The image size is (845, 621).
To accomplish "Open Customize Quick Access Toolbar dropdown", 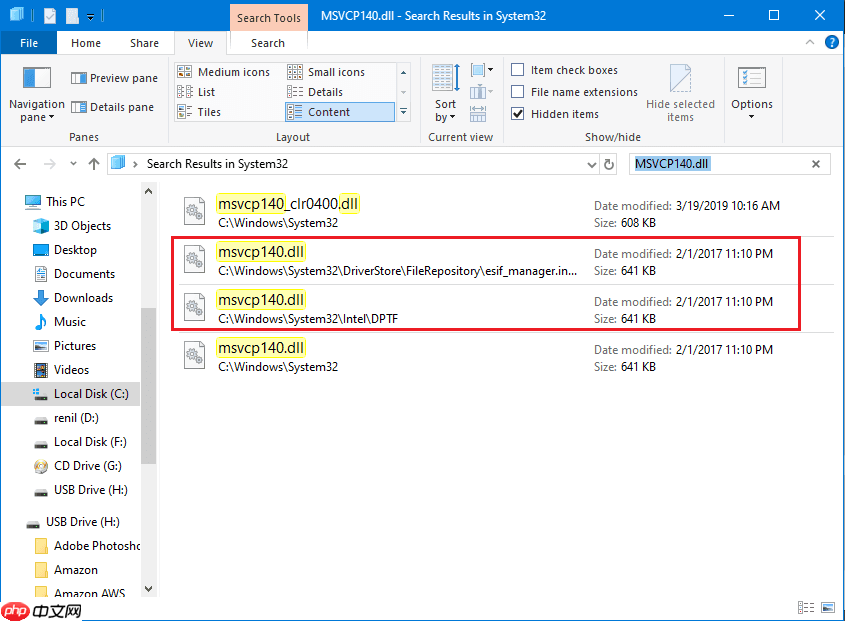I will [91, 17].
